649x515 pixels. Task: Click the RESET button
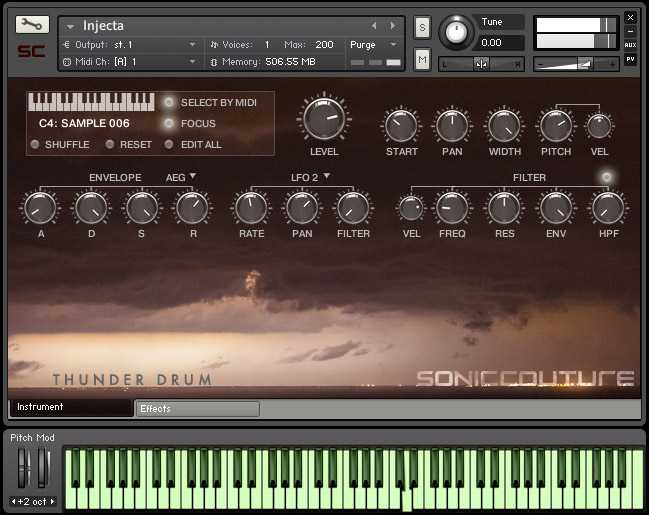click(110, 144)
